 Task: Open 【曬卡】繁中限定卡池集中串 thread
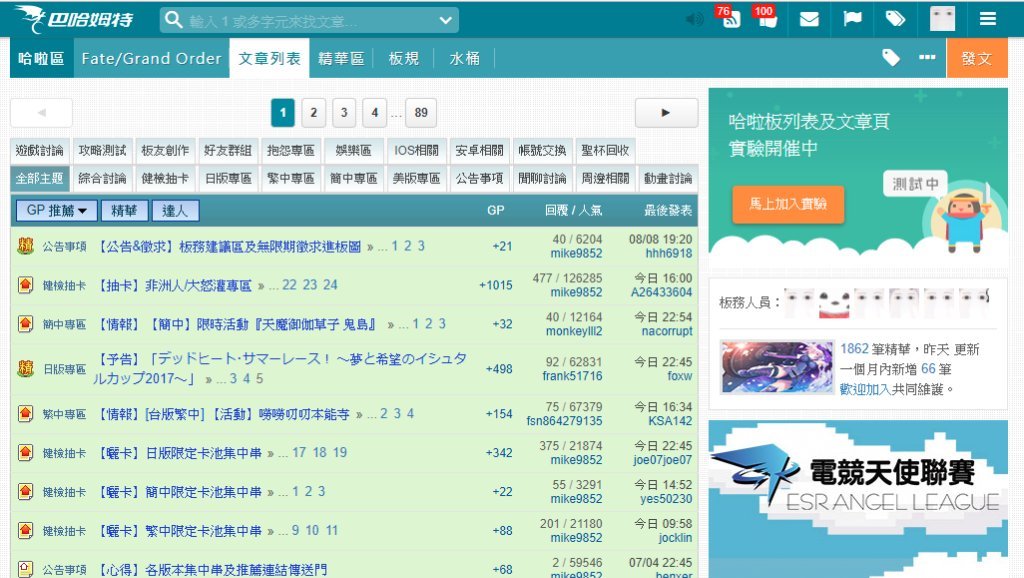pos(179,530)
